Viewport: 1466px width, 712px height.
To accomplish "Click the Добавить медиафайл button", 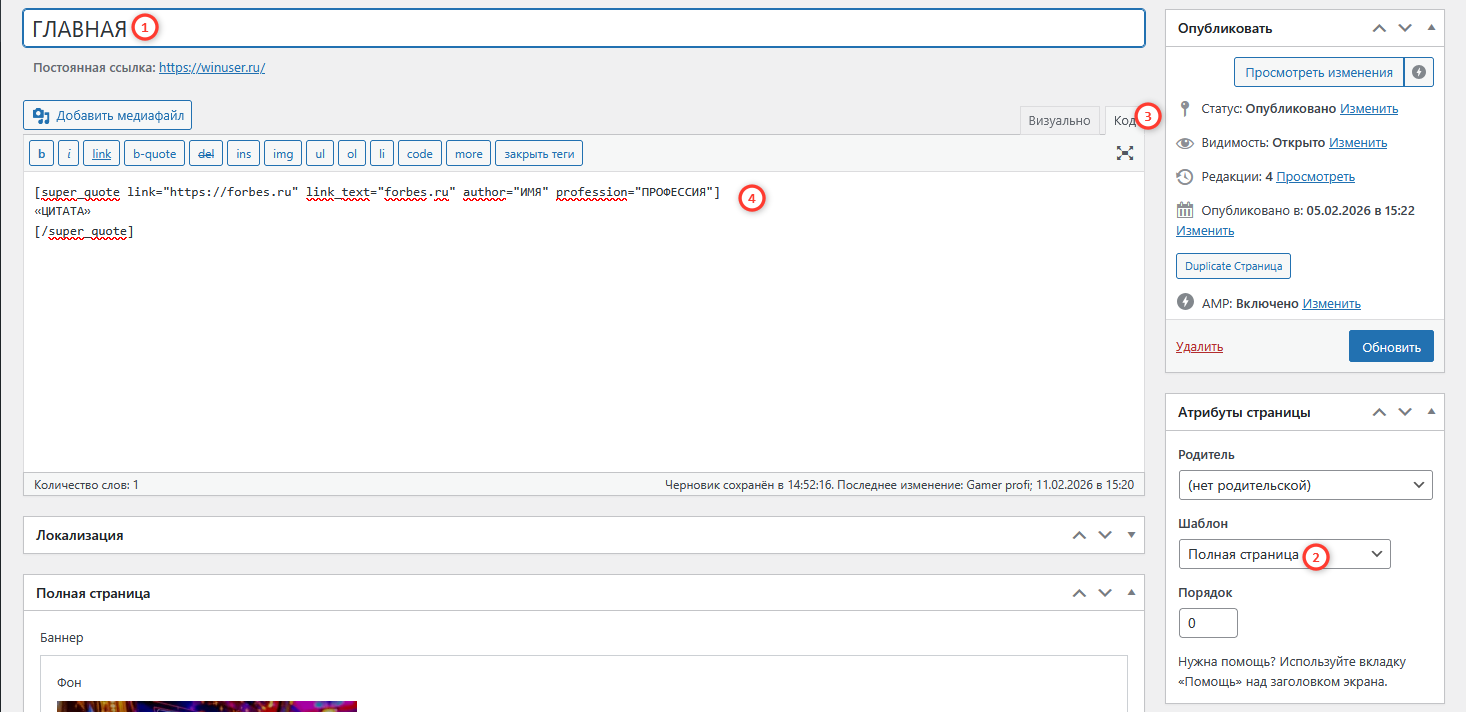I will (x=108, y=115).
